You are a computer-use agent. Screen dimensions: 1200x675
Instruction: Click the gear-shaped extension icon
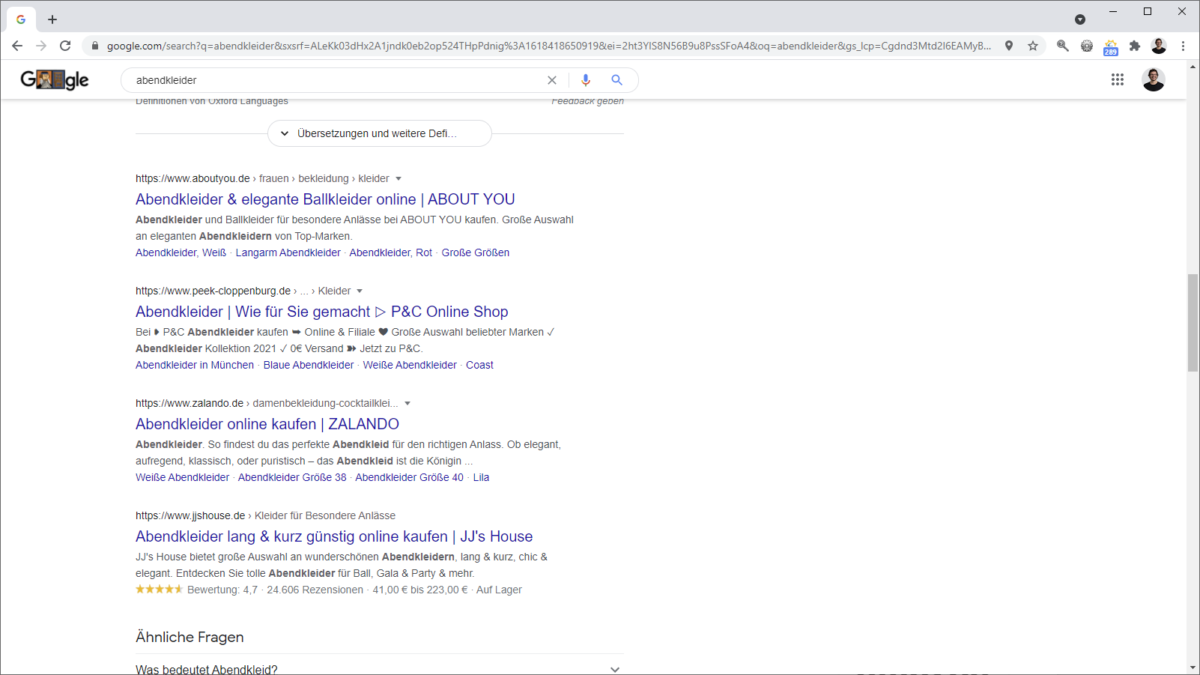pyautogui.click(x=1087, y=46)
